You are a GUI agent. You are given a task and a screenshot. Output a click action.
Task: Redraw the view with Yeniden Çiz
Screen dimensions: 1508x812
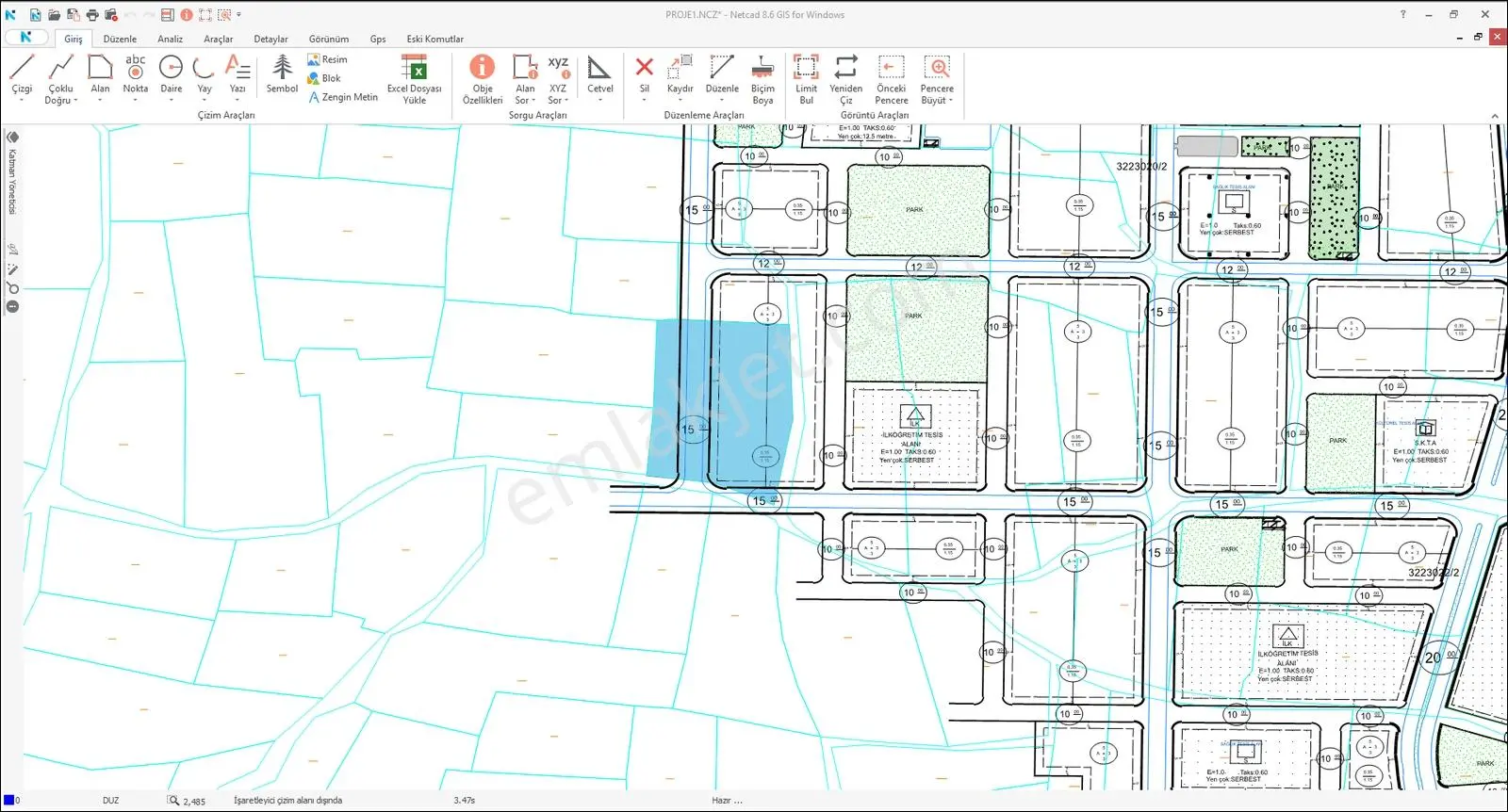(846, 78)
